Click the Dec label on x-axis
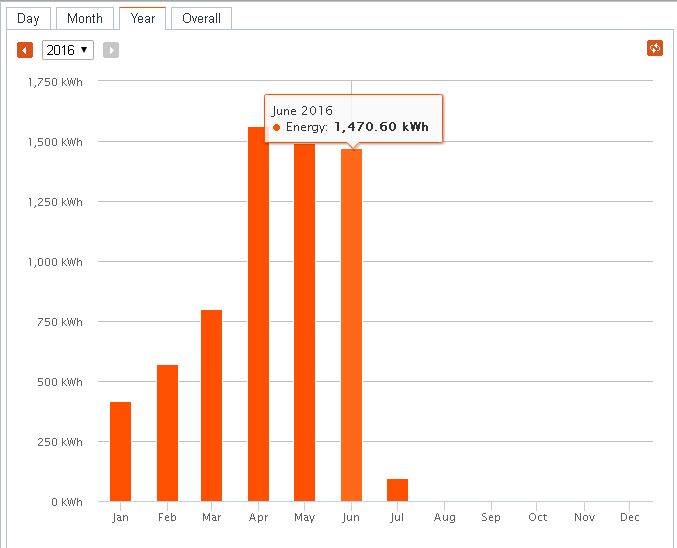This screenshot has height=548, width=677. click(630, 518)
